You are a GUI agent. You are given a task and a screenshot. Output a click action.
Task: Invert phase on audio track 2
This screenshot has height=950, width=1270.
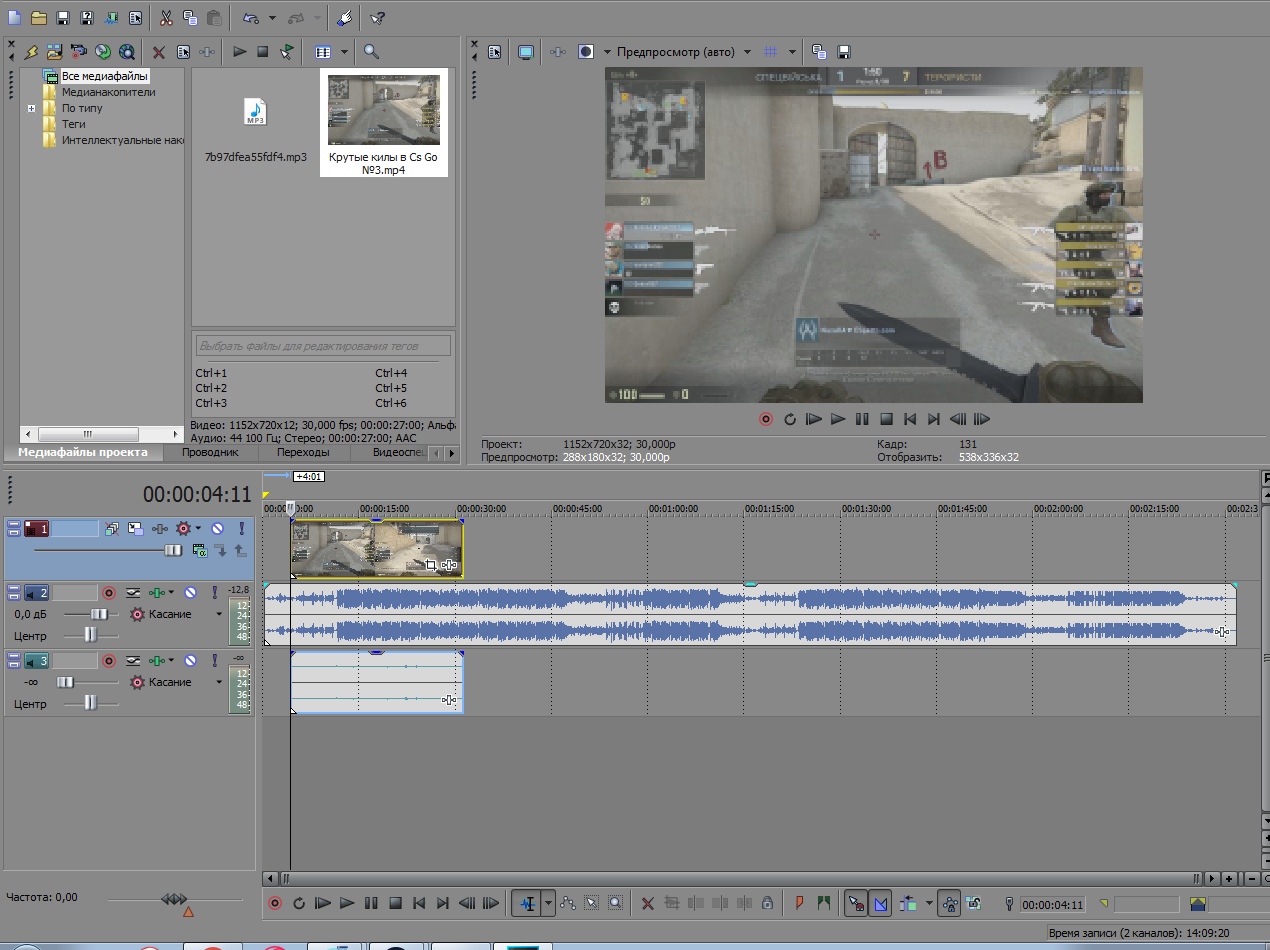(133, 593)
